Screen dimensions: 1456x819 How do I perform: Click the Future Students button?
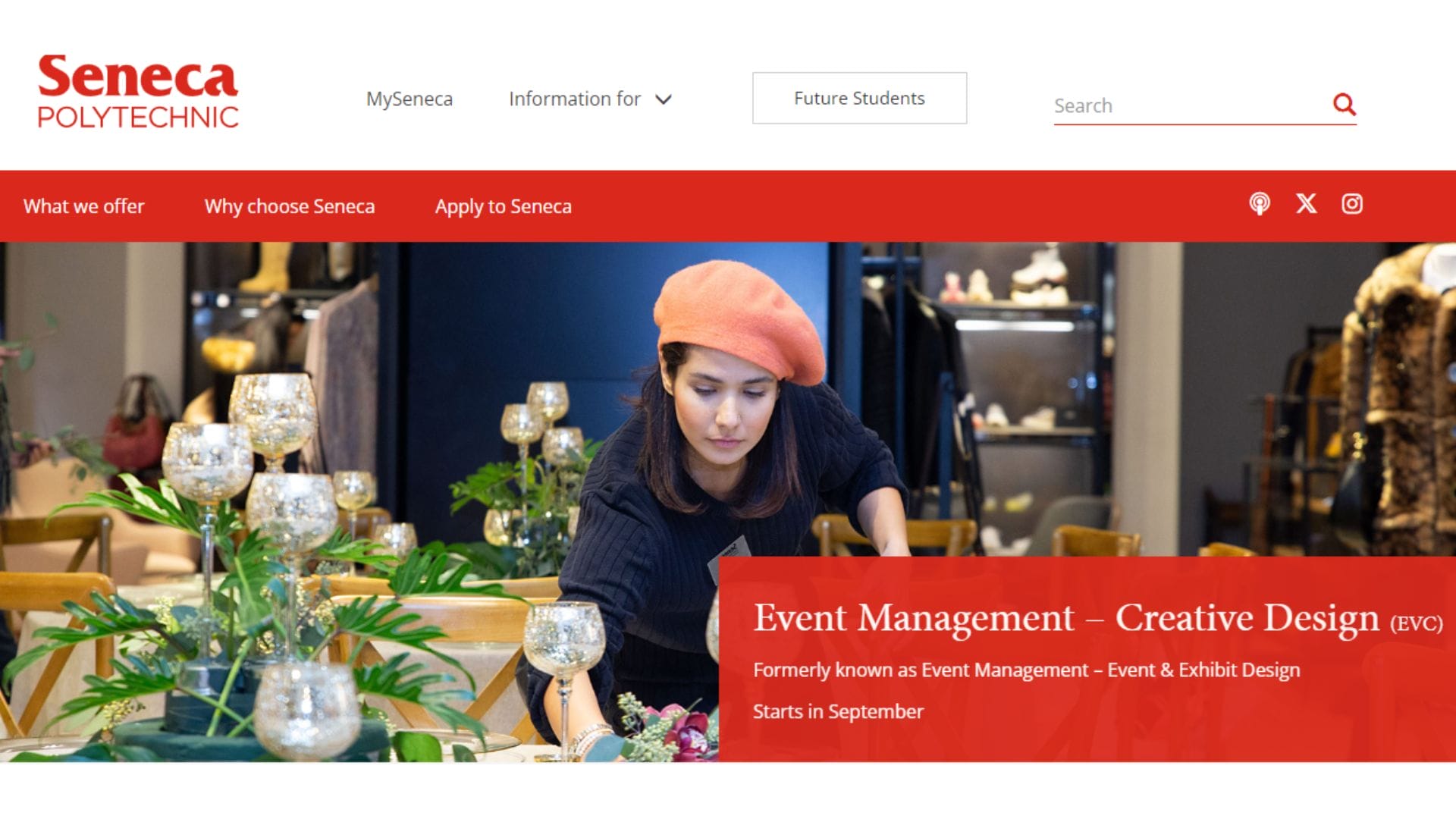click(859, 98)
